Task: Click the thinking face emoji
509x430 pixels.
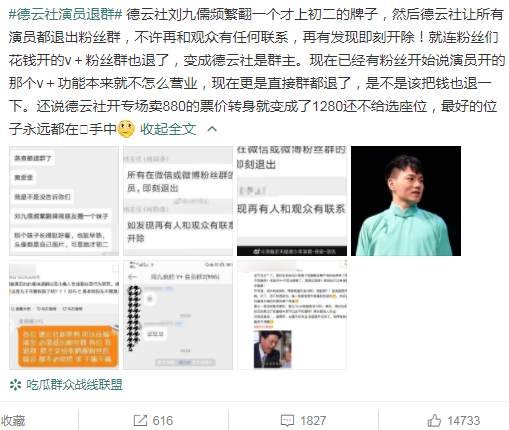Action: 126,129
